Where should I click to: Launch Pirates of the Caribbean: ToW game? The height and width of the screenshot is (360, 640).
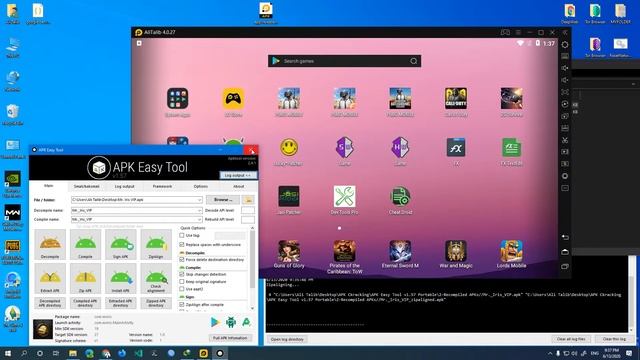[344, 251]
